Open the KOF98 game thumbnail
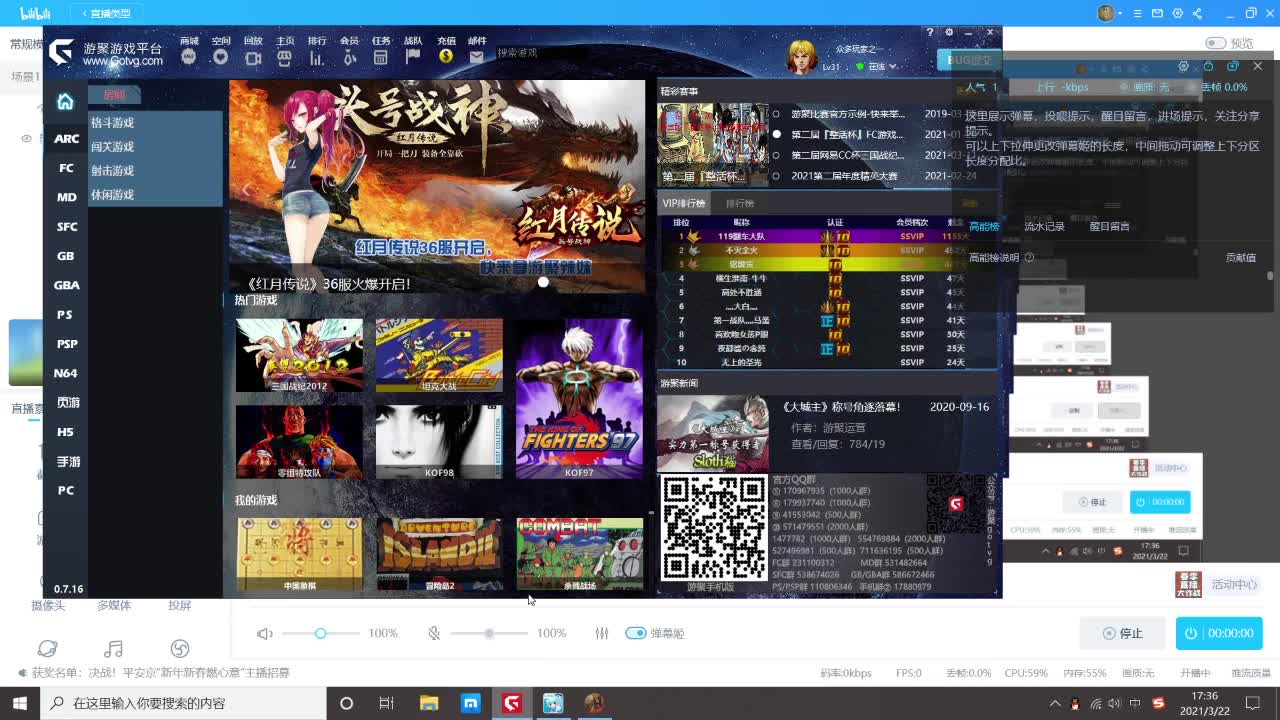1280x720 pixels. [x=439, y=441]
